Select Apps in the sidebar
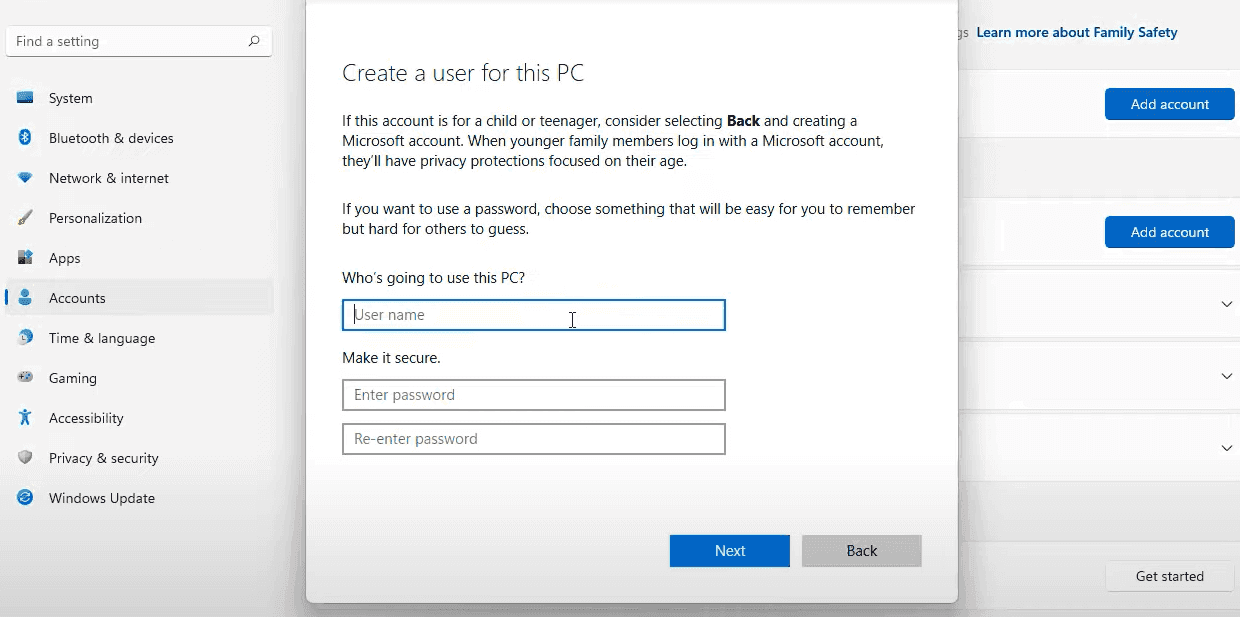 tap(65, 258)
